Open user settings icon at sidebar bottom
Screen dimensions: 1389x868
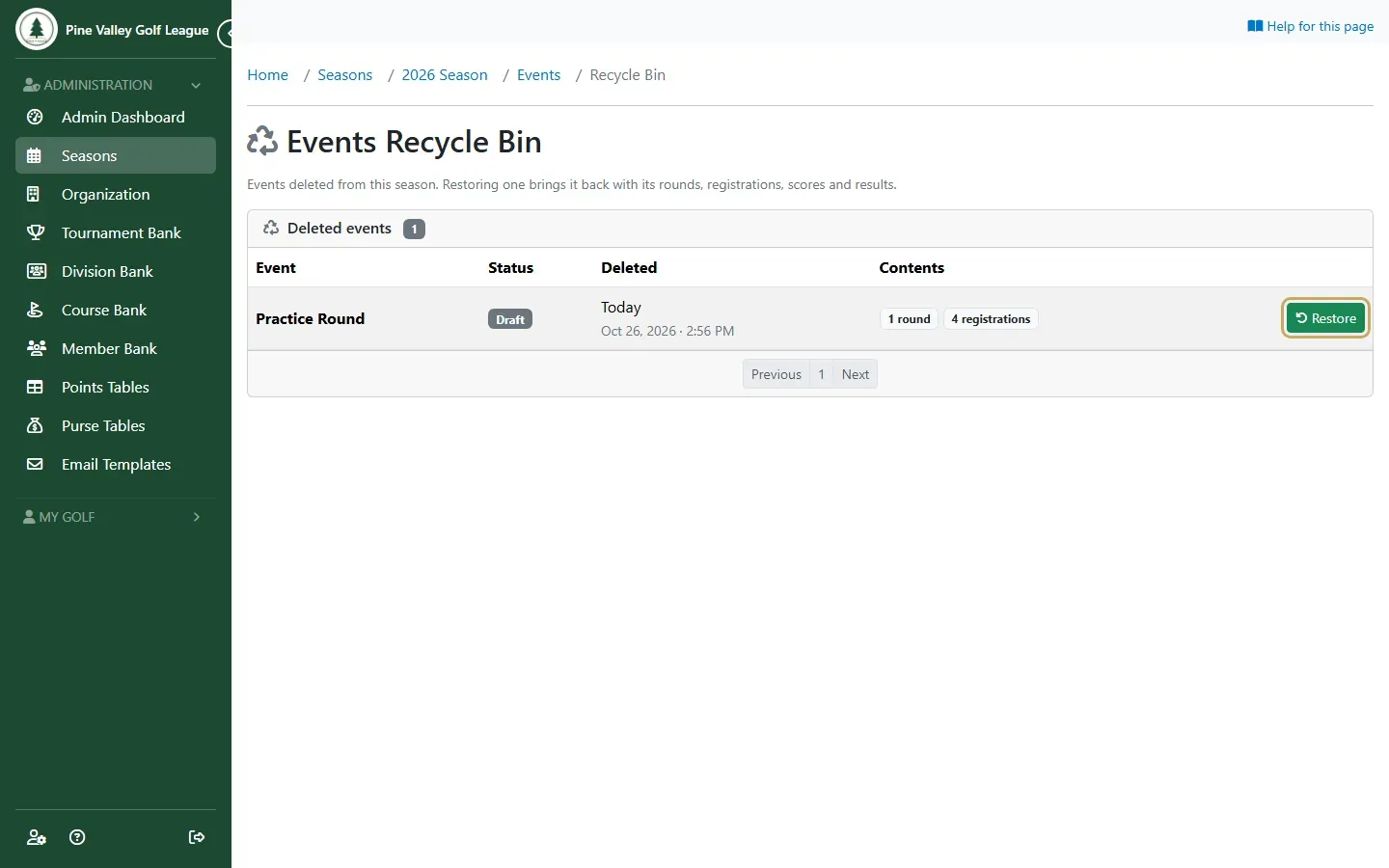click(x=37, y=837)
